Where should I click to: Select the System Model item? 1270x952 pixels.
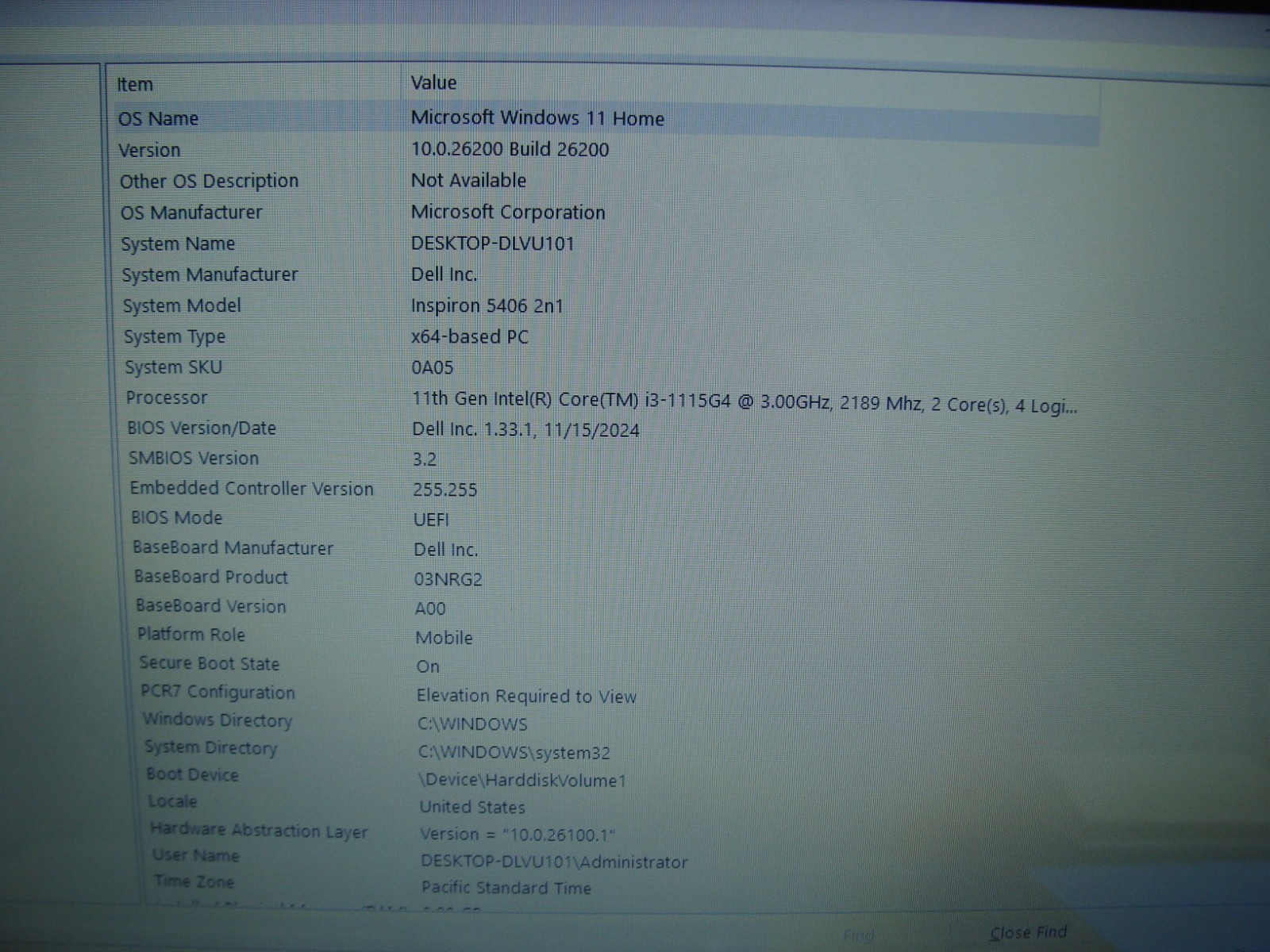182,305
